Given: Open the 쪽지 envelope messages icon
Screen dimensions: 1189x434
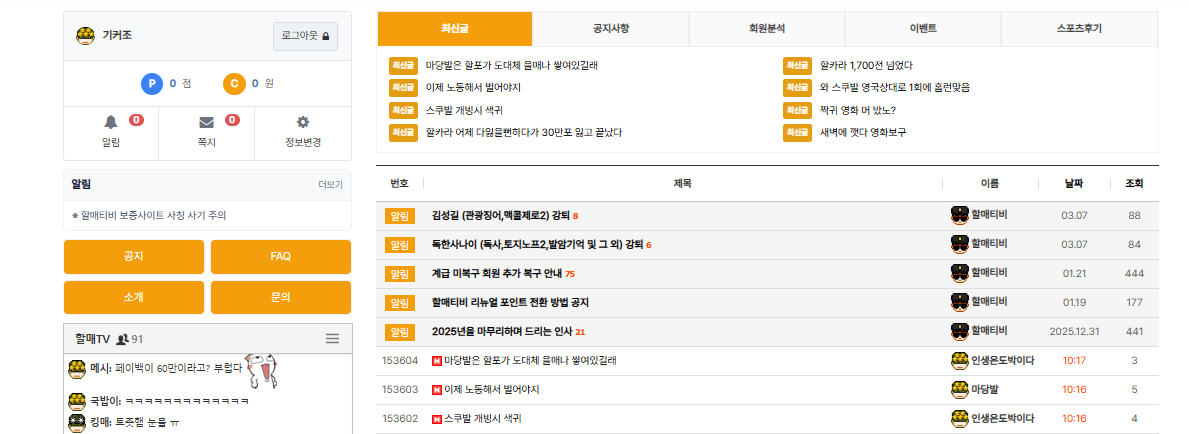Looking at the screenshot, I should click(x=207, y=123).
